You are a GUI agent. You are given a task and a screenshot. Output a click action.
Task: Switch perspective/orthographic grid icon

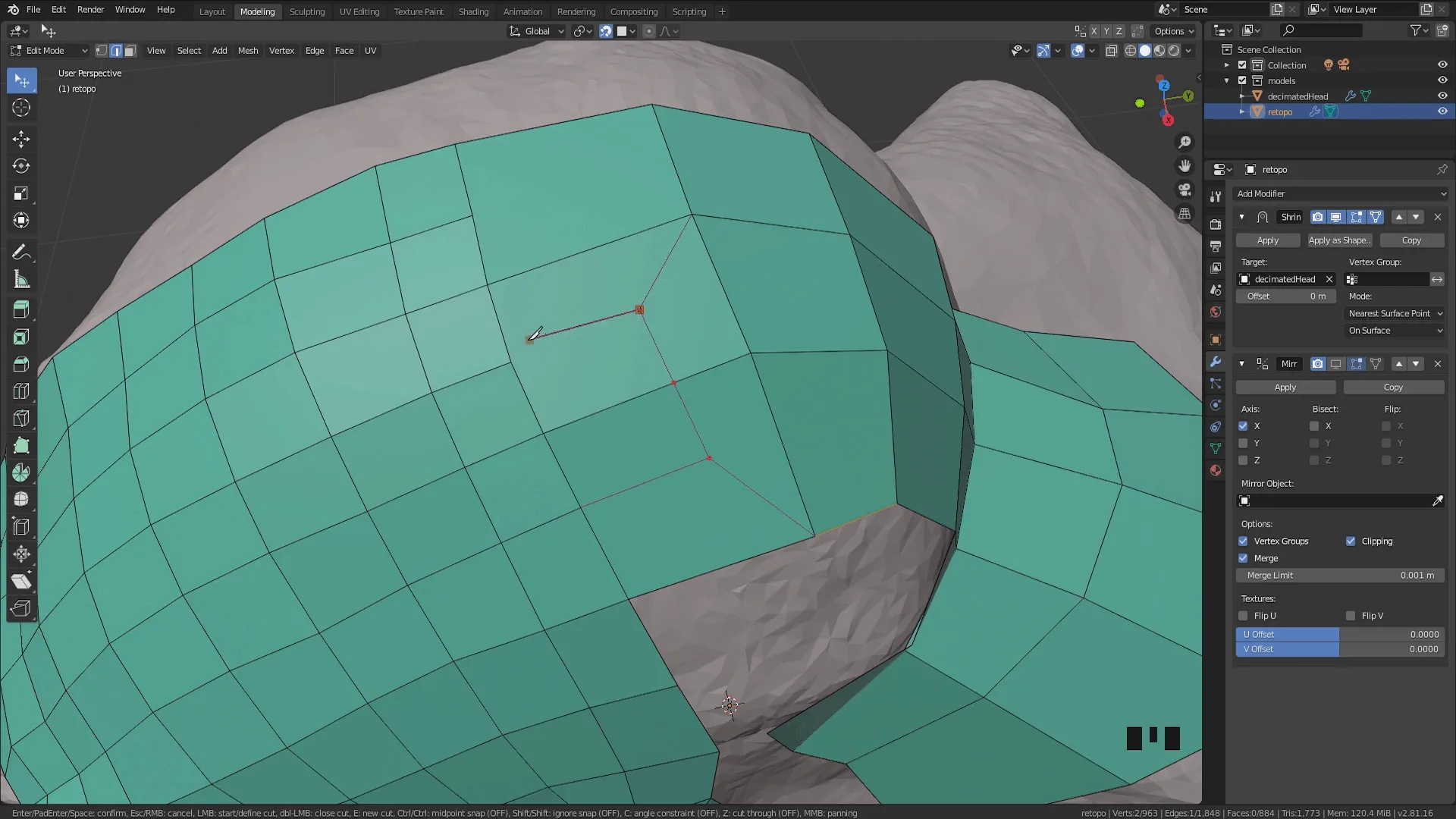pyautogui.click(x=1185, y=214)
